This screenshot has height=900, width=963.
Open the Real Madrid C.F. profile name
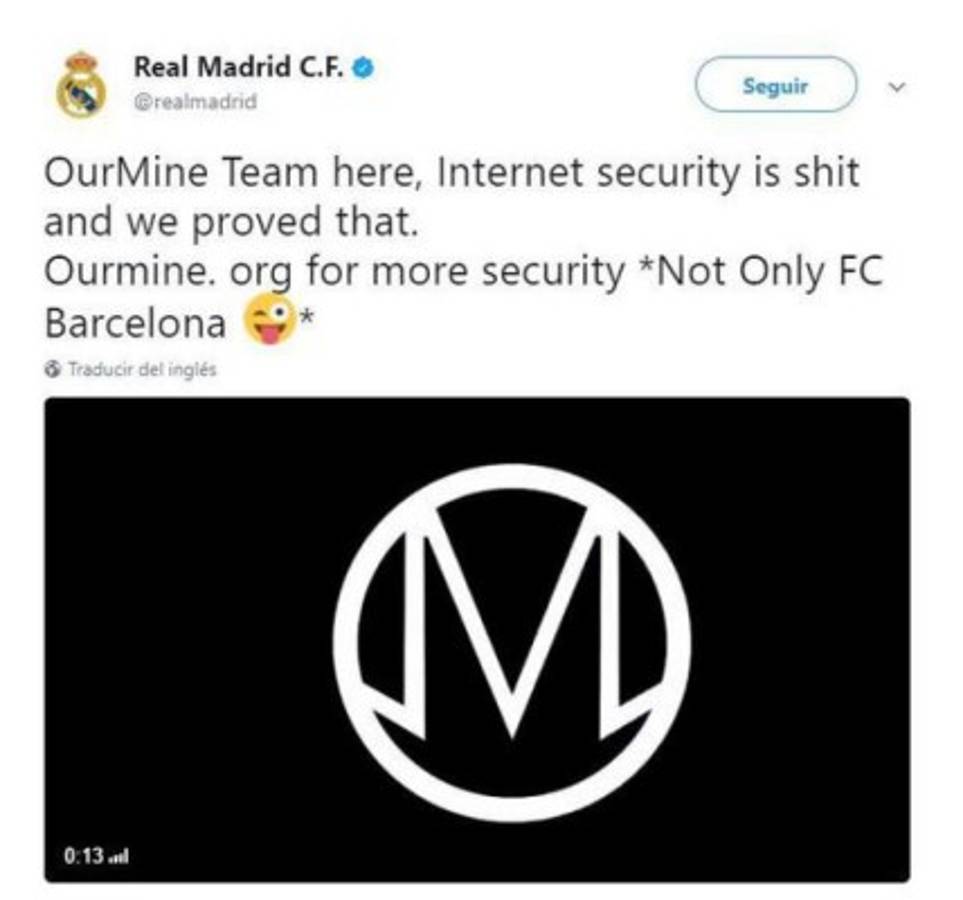pos(239,67)
